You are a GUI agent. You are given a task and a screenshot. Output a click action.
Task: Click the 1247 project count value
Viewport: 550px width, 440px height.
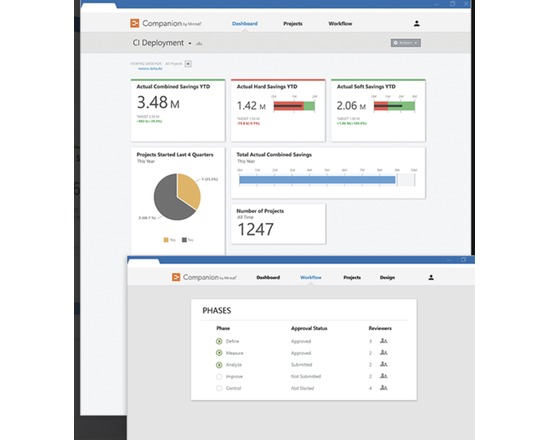coord(255,230)
